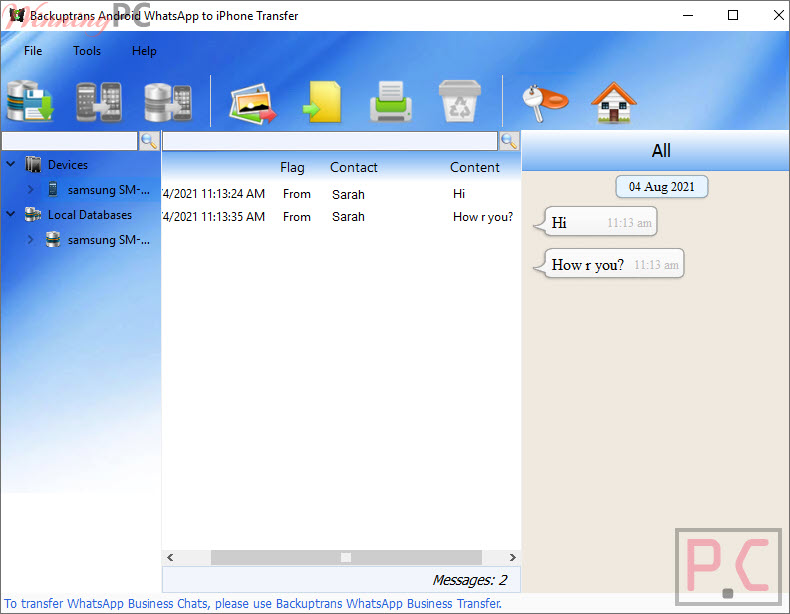Click the app icon in title bar
Screen dimensions: 790x614
[17, 16]
